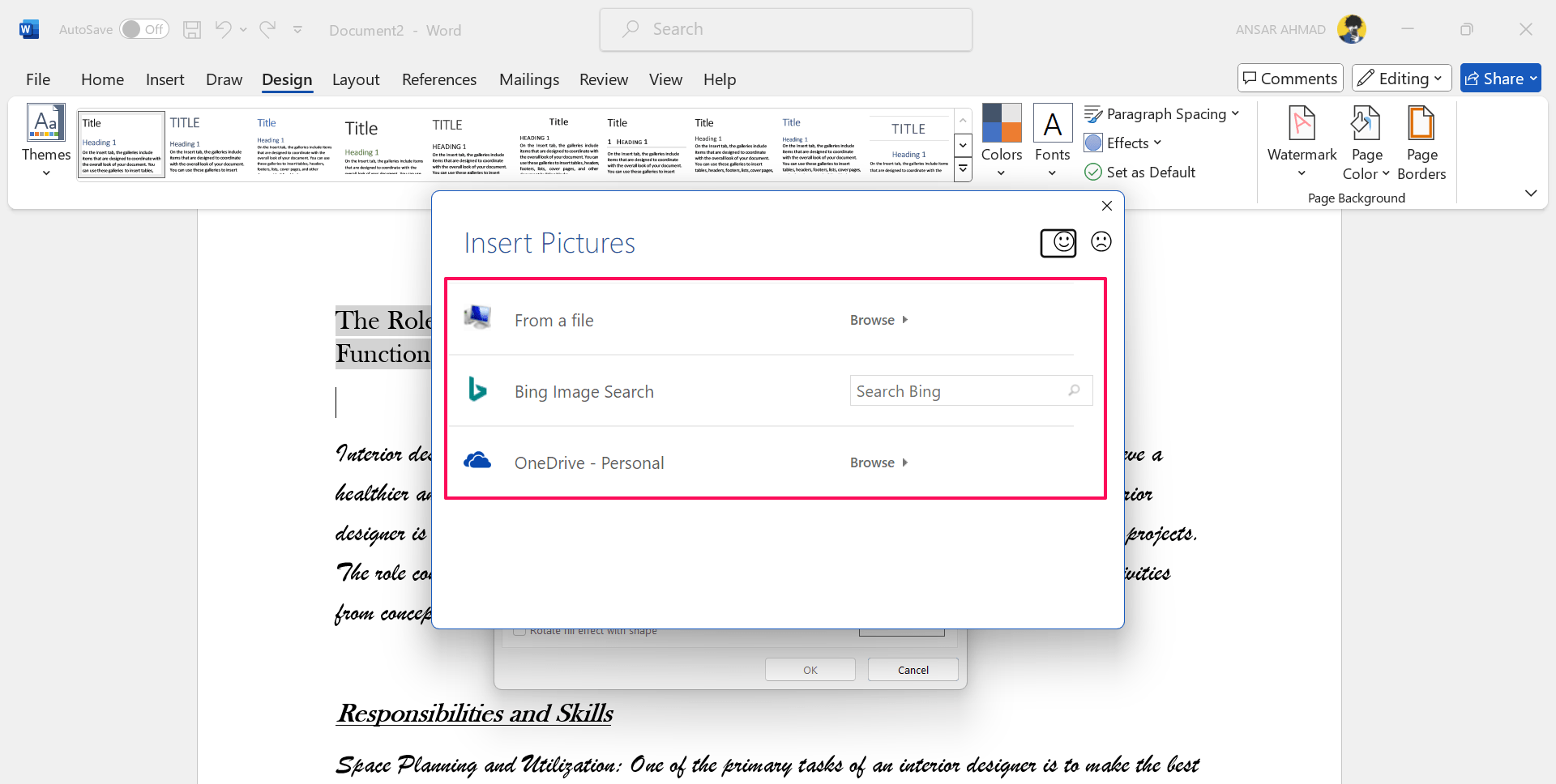
Task: Click the Design tab
Action: click(287, 79)
